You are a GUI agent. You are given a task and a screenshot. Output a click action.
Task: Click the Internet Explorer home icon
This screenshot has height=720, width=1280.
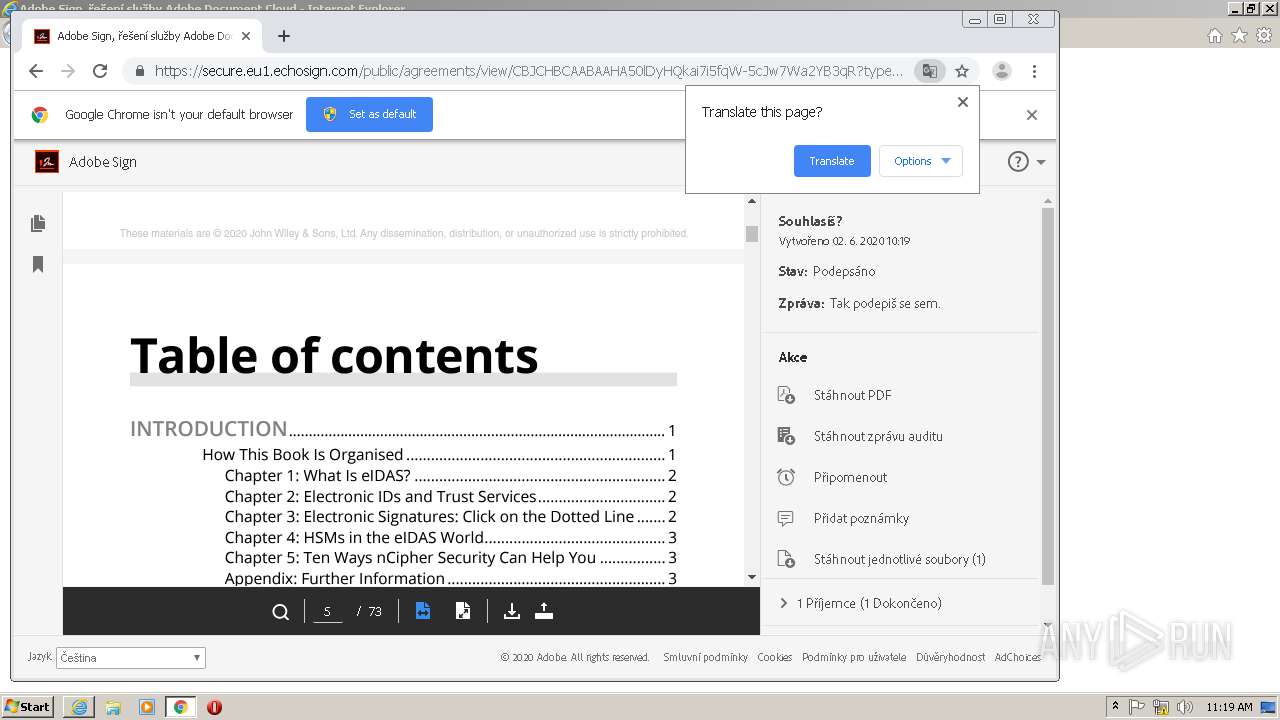click(1215, 36)
